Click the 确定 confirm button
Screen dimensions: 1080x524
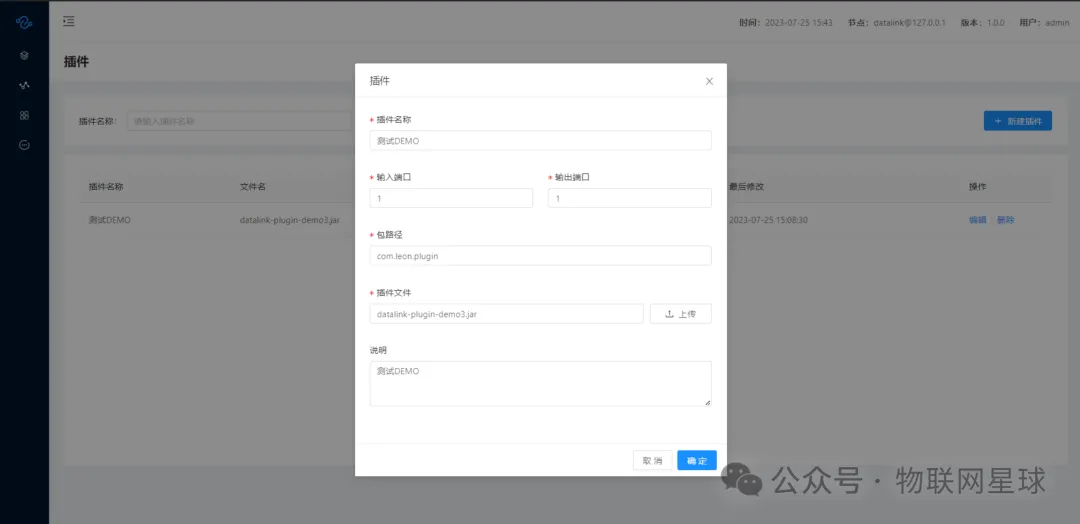[697, 460]
